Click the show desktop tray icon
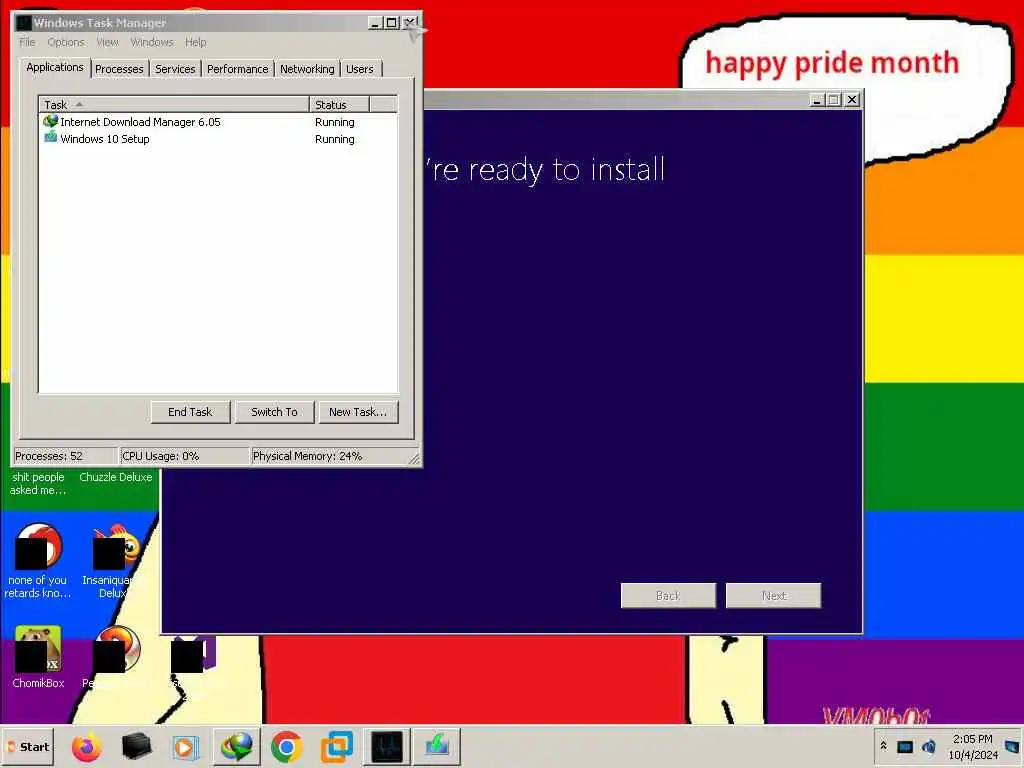The height and width of the screenshot is (768, 1024). click(x=1012, y=747)
